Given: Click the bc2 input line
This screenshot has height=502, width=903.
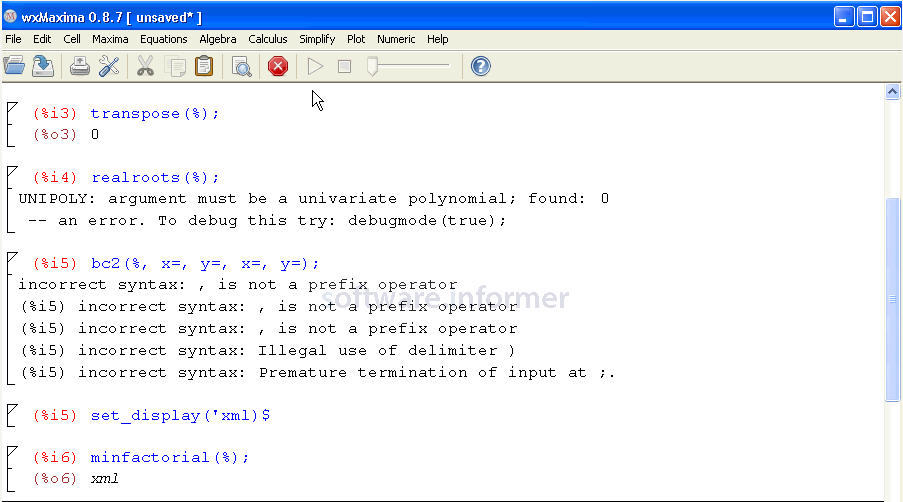Looking at the screenshot, I should click(x=205, y=264).
